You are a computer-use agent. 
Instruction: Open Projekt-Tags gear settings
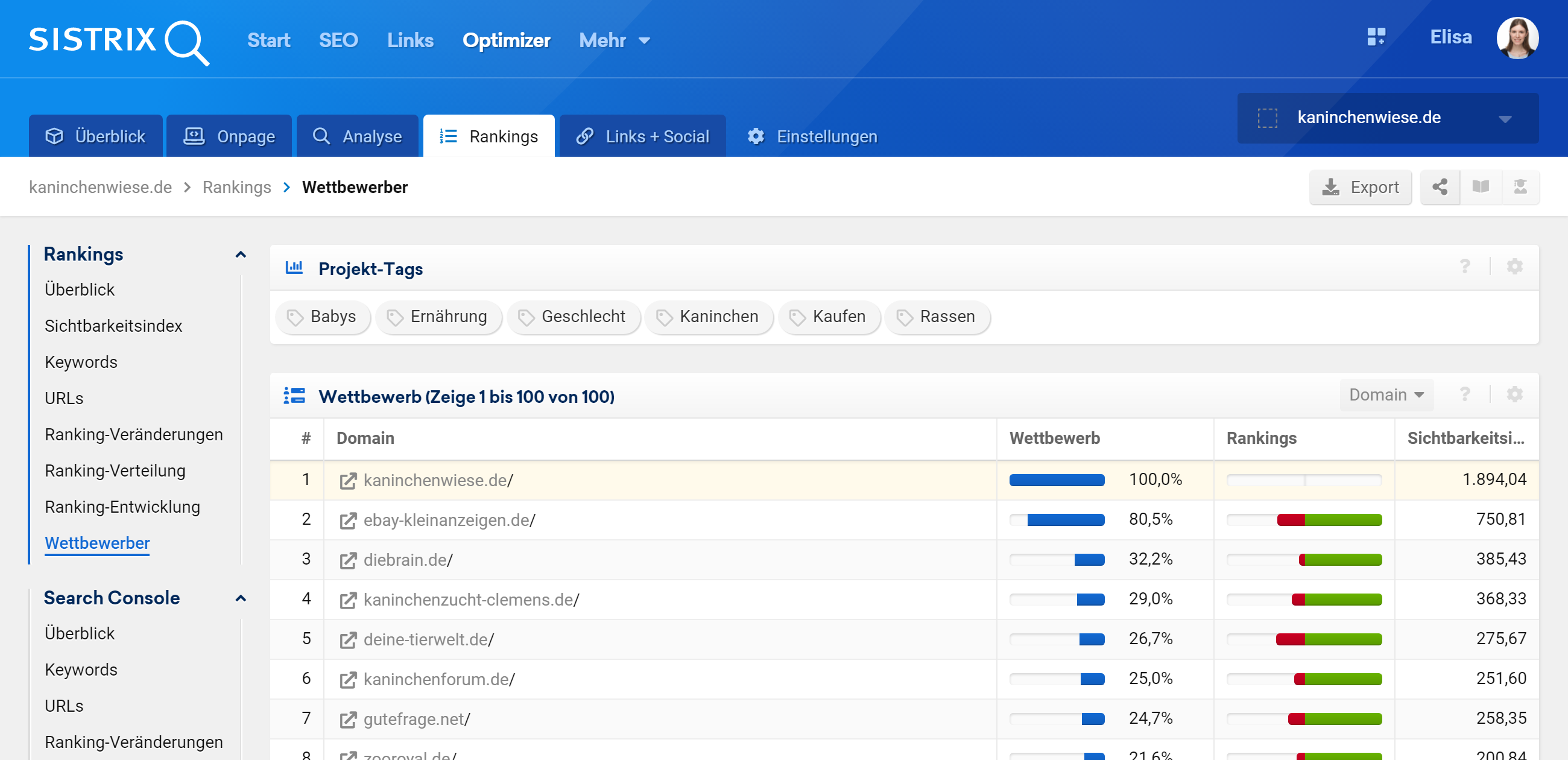click(1514, 267)
